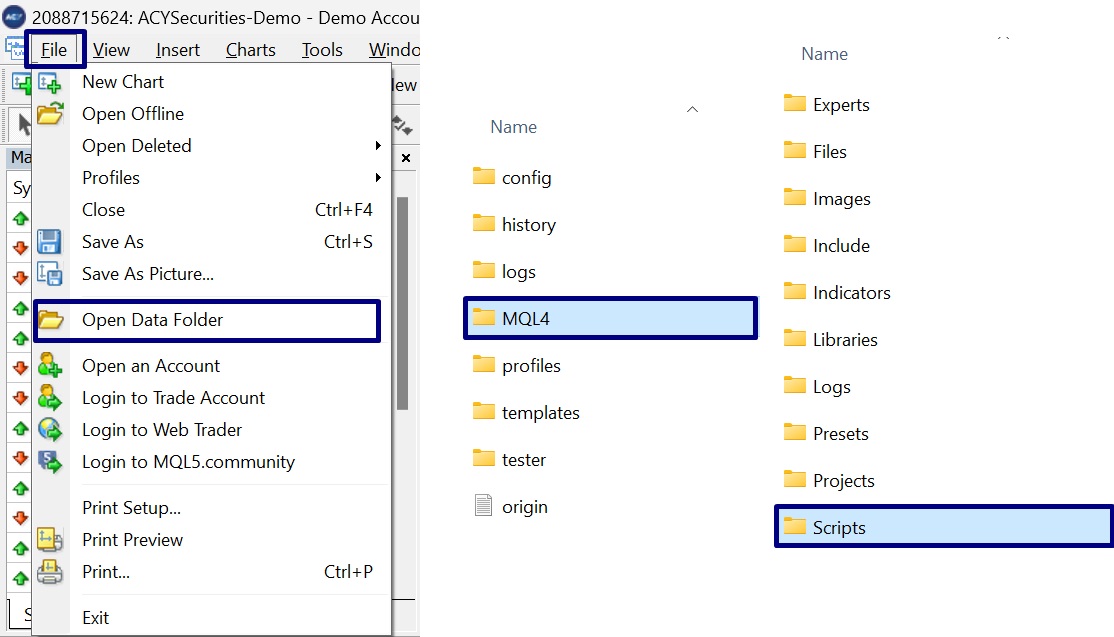Click the Print Preview icon
Image resolution: width=1114 pixels, height=637 pixels.
point(50,540)
